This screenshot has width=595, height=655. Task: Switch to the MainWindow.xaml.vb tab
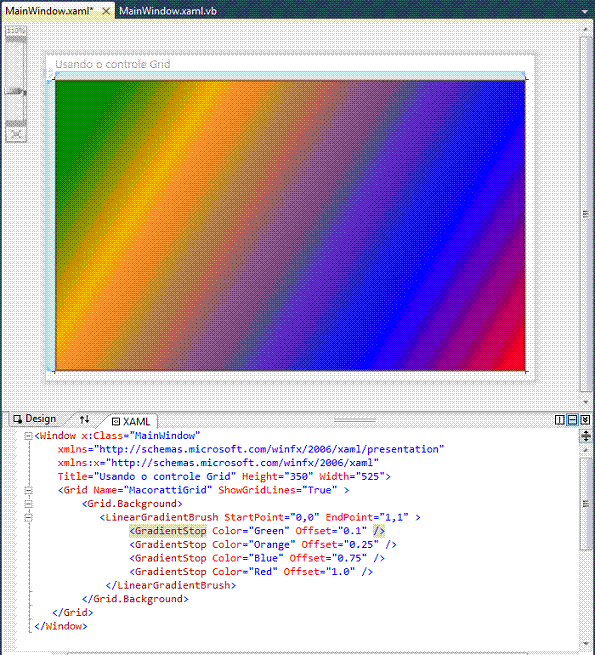(x=168, y=11)
